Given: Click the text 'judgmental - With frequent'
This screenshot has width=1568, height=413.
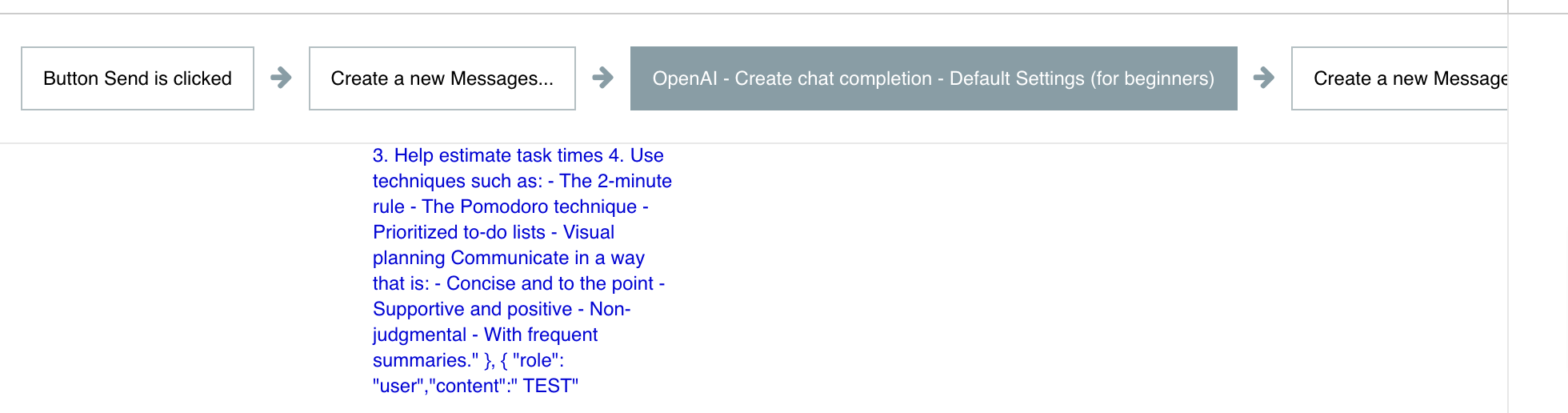Looking at the screenshot, I should click(x=486, y=335).
